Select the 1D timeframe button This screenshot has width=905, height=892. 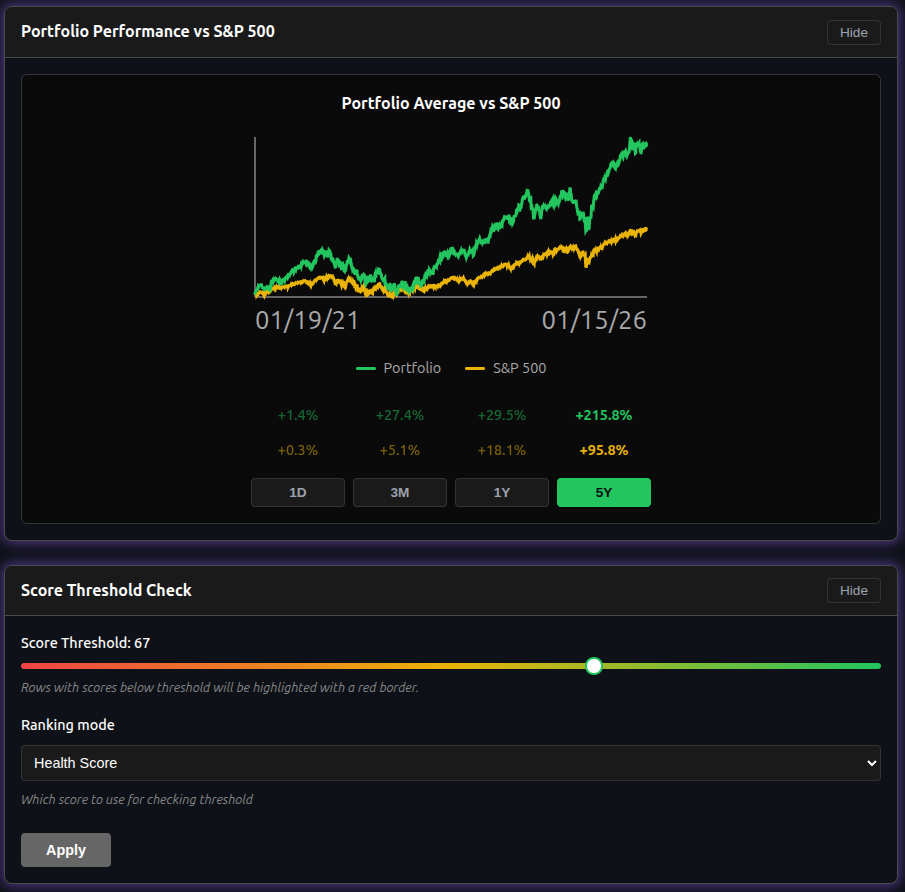click(x=297, y=492)
